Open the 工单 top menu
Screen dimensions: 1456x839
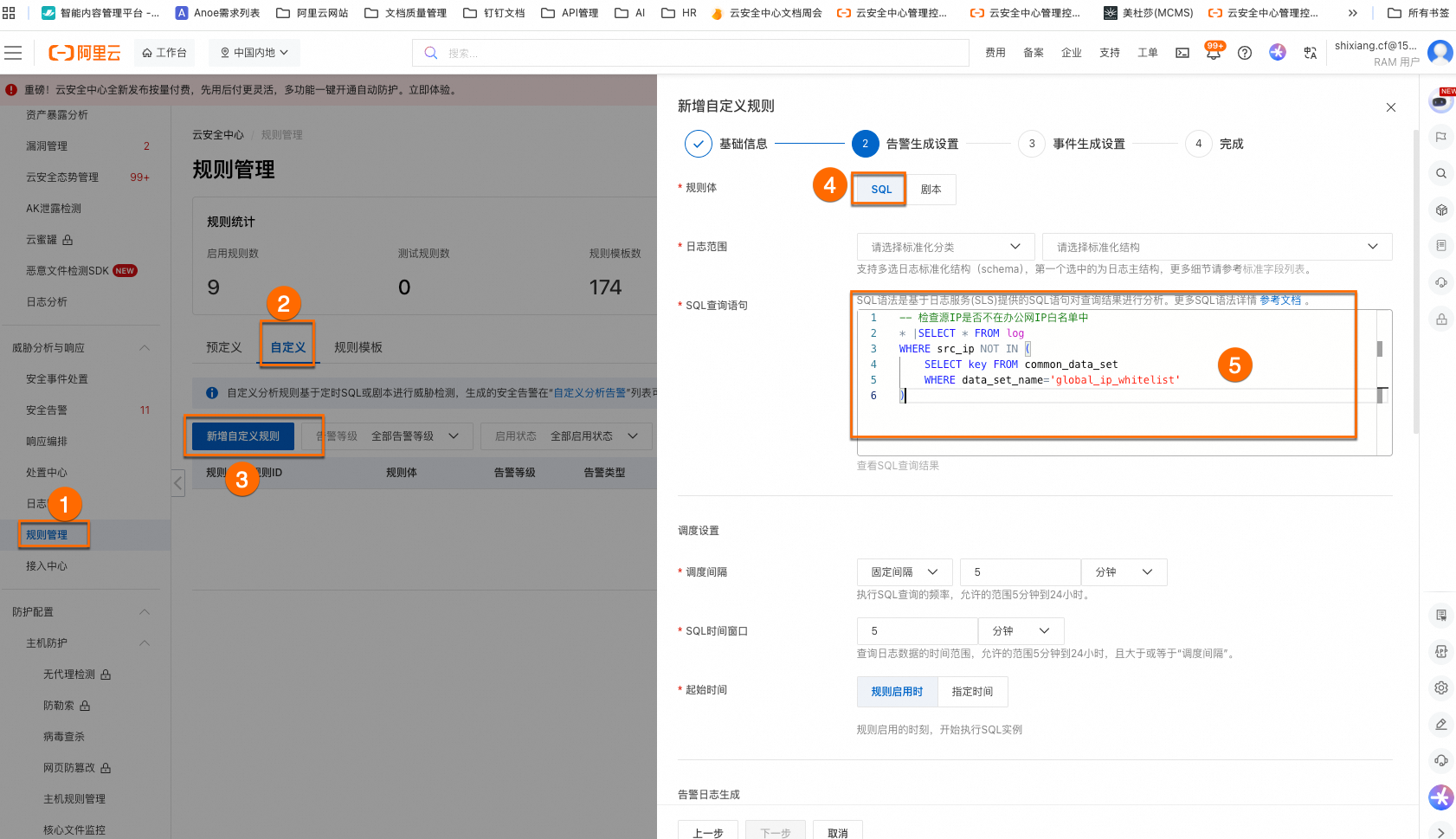pos(1148,53)
